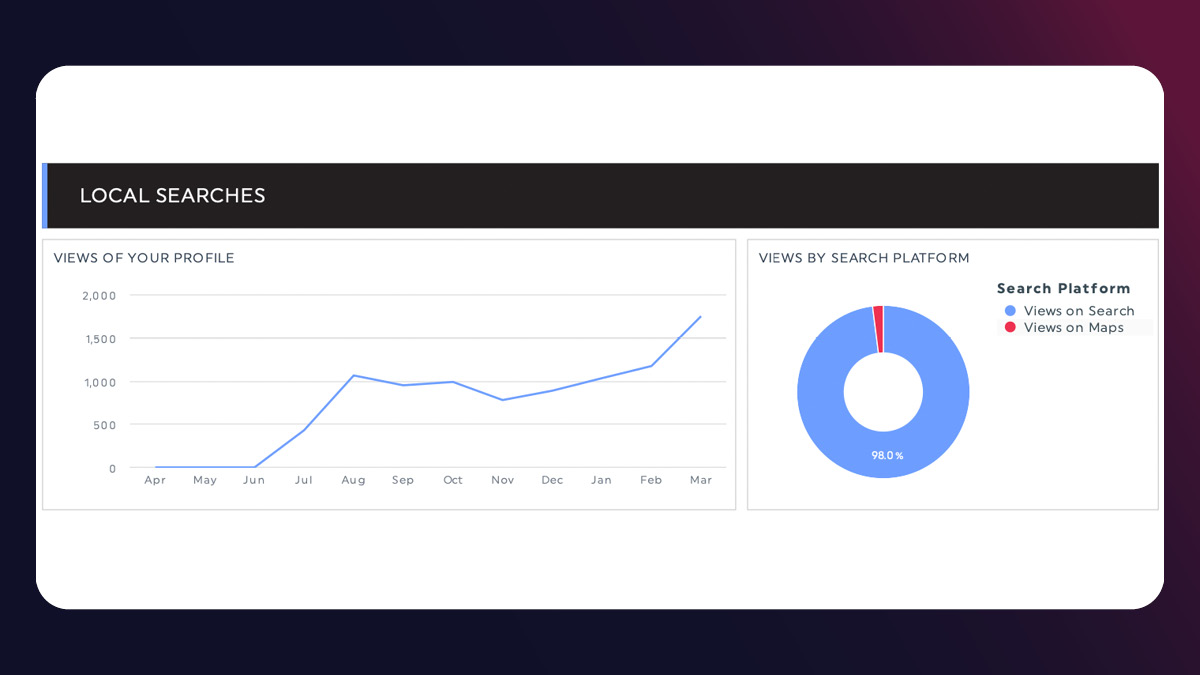
Task: Click the Jun x-axis label
Action: [254, 480]
